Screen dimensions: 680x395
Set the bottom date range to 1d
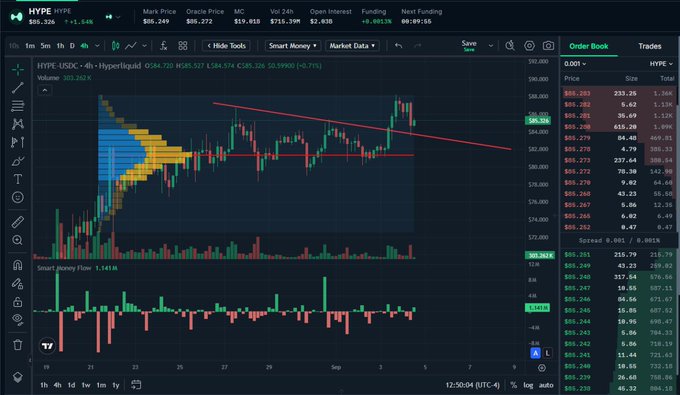click(71, 385)
